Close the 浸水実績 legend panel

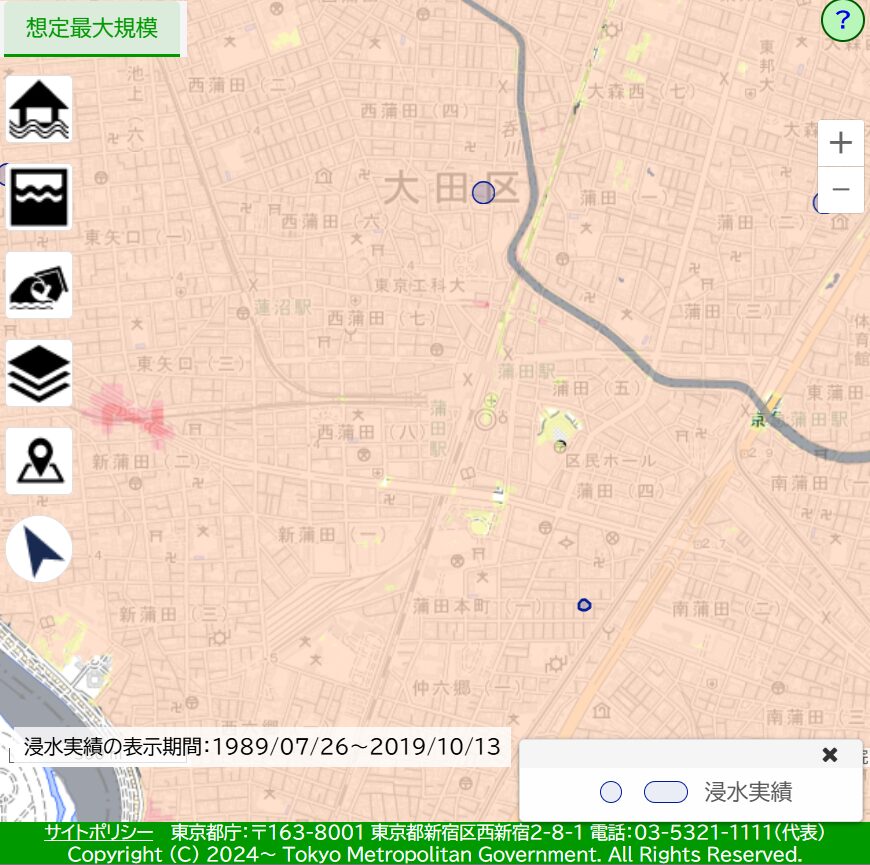(x=829, y=755)
